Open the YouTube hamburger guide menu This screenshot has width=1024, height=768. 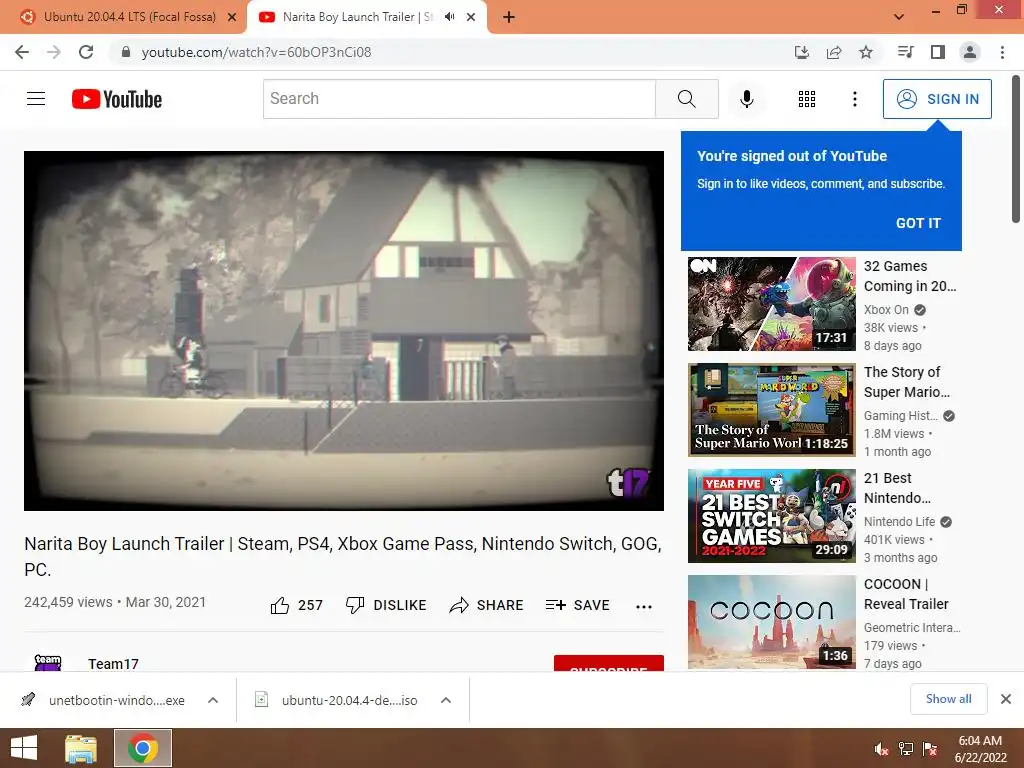pyautogui.click(x=36, y=99)
